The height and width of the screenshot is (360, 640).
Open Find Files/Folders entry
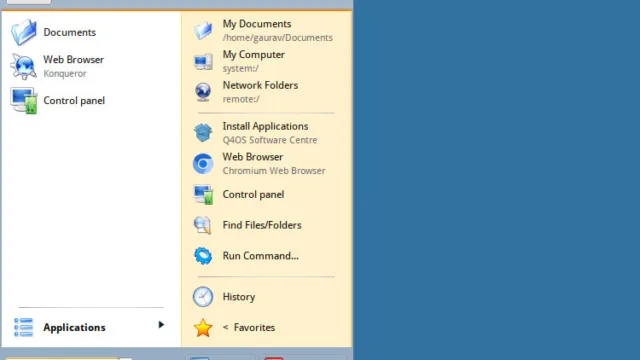click(x=267, y=225)
